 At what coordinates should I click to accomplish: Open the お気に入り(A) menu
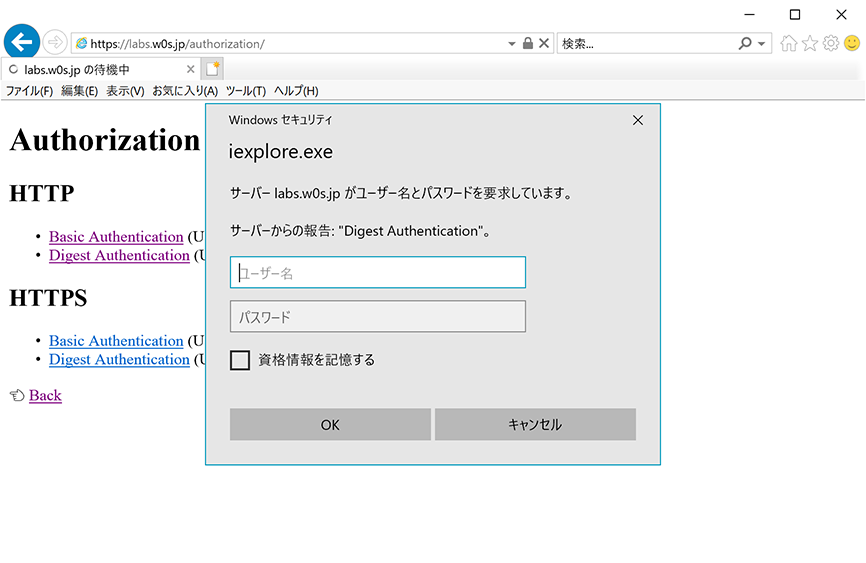point(185,91)
